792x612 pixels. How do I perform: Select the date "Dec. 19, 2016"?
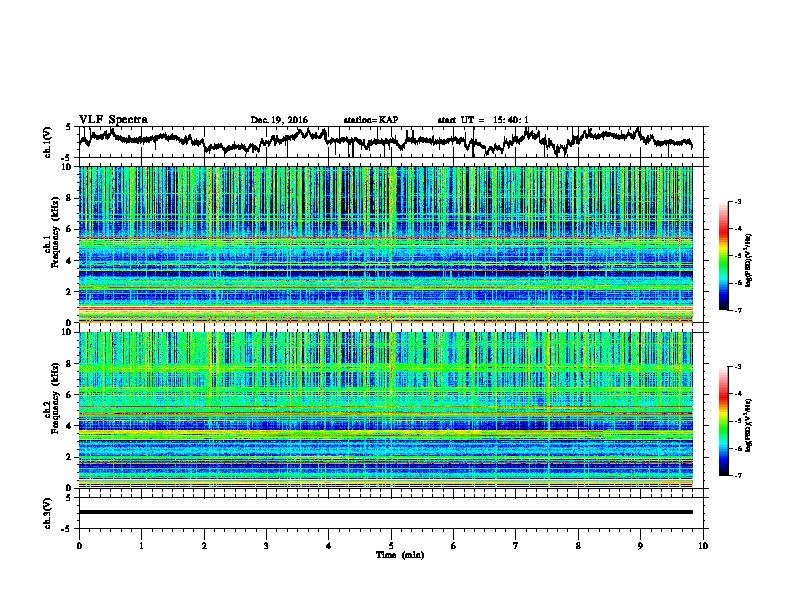(x=279, y=120)
